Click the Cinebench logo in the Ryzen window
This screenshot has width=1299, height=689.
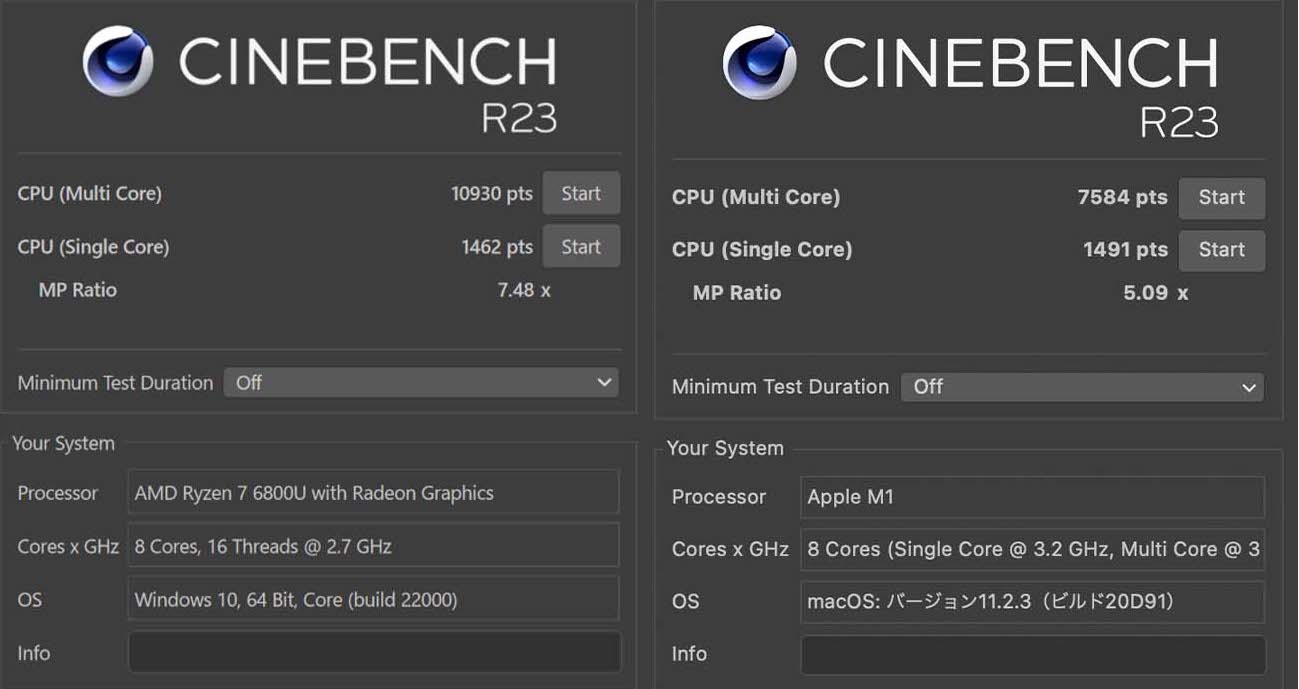click(118, 62)
